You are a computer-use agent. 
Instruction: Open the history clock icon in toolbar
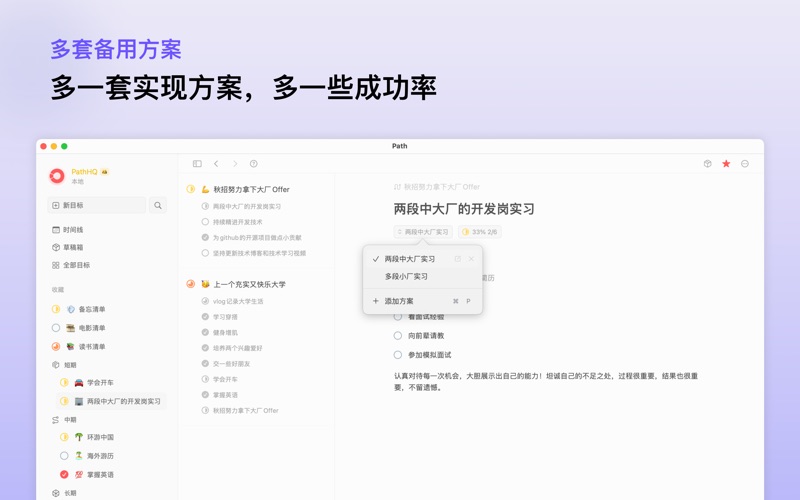coord(254,164)
